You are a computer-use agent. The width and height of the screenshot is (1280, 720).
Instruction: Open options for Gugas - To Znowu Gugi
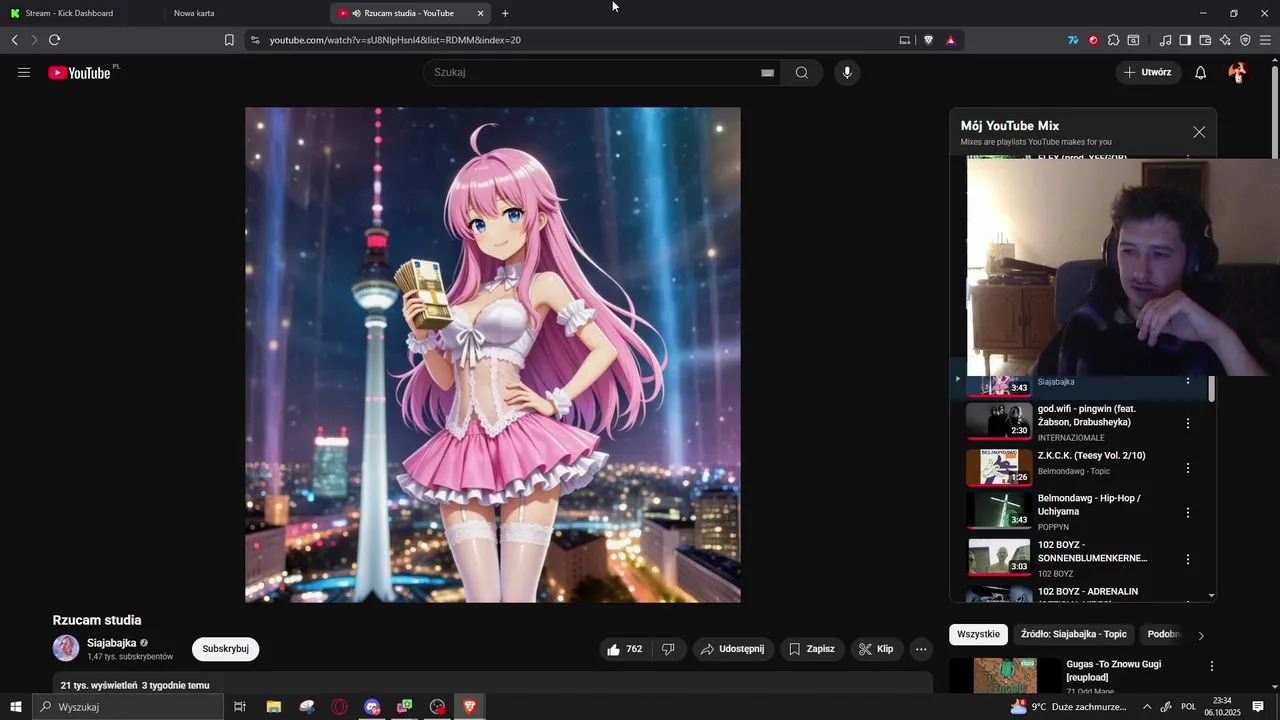point(1212,666)
